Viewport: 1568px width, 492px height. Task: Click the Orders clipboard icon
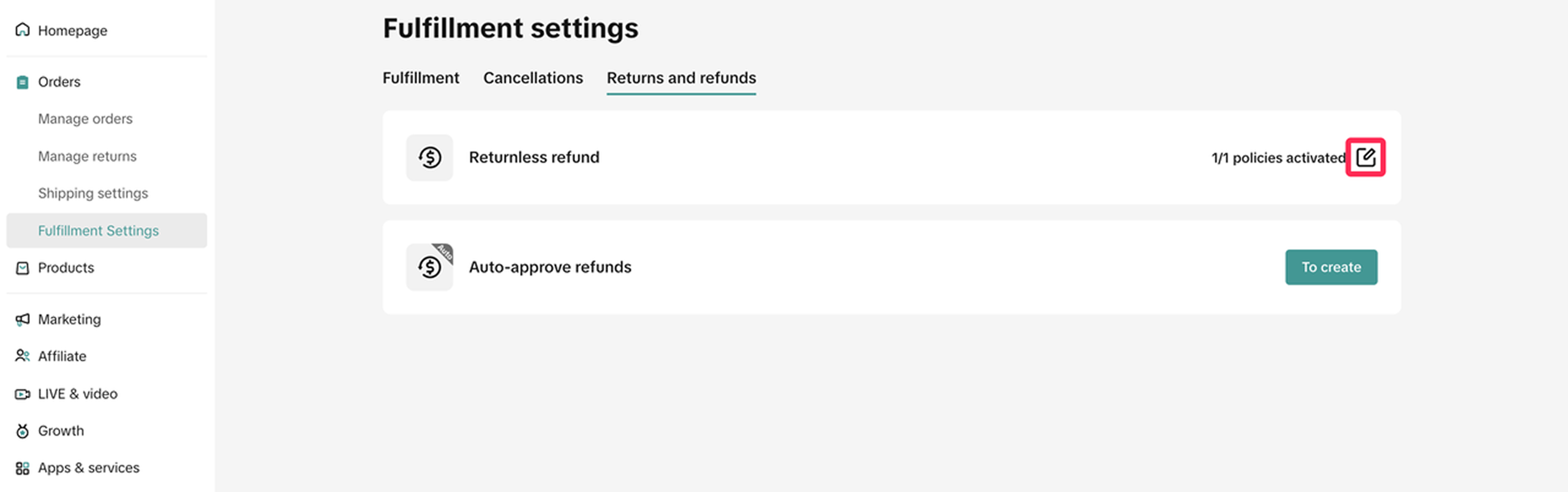(23, 82)
